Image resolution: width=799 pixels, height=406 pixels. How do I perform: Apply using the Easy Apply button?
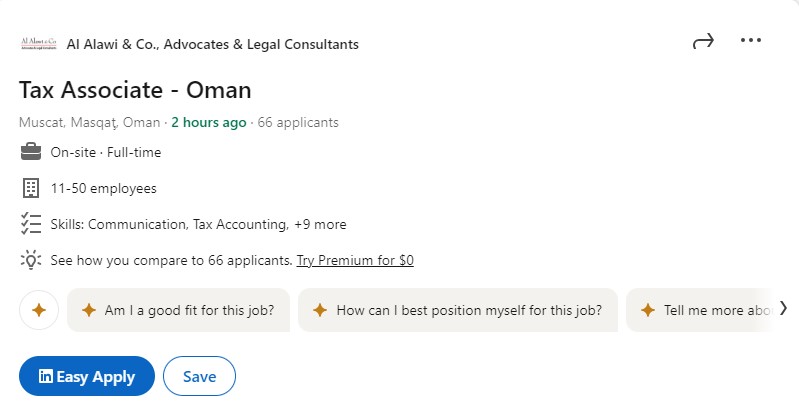87,376
